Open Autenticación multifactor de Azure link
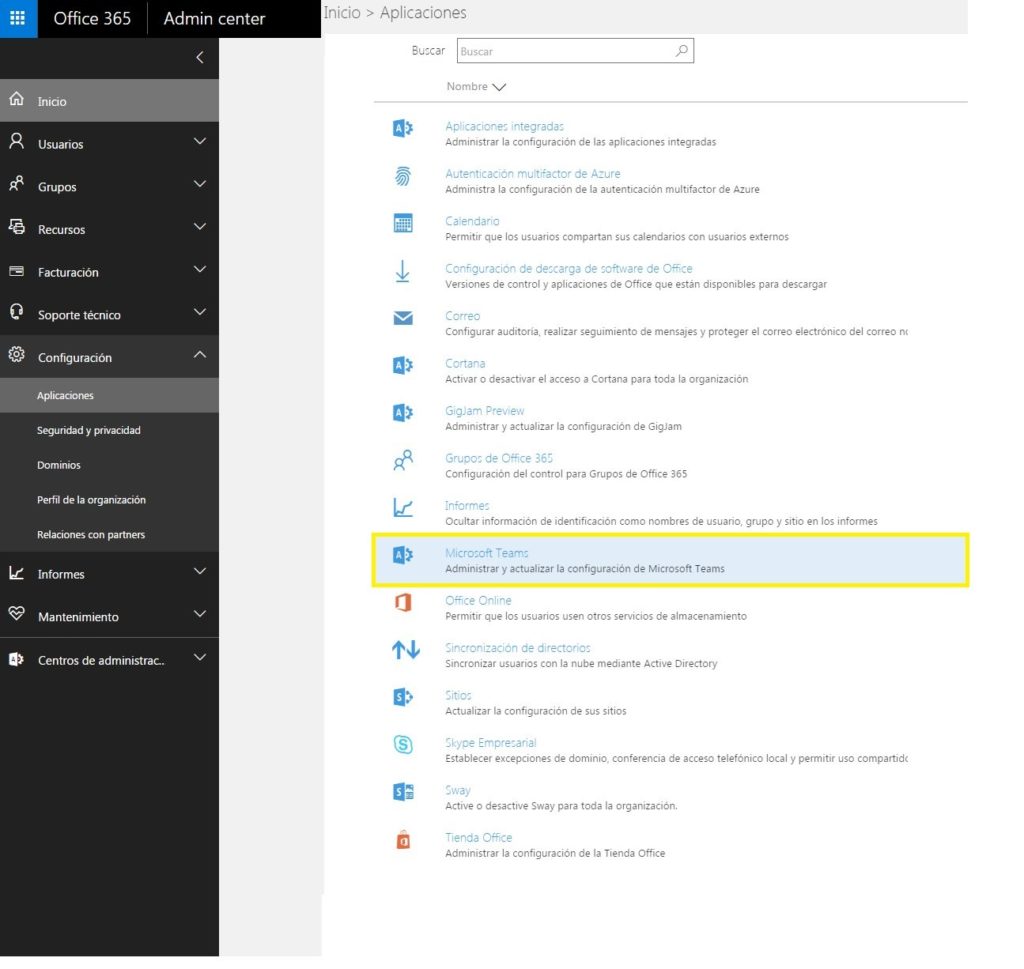This screenshot has height=969, width=1024. tap(532, 174)
